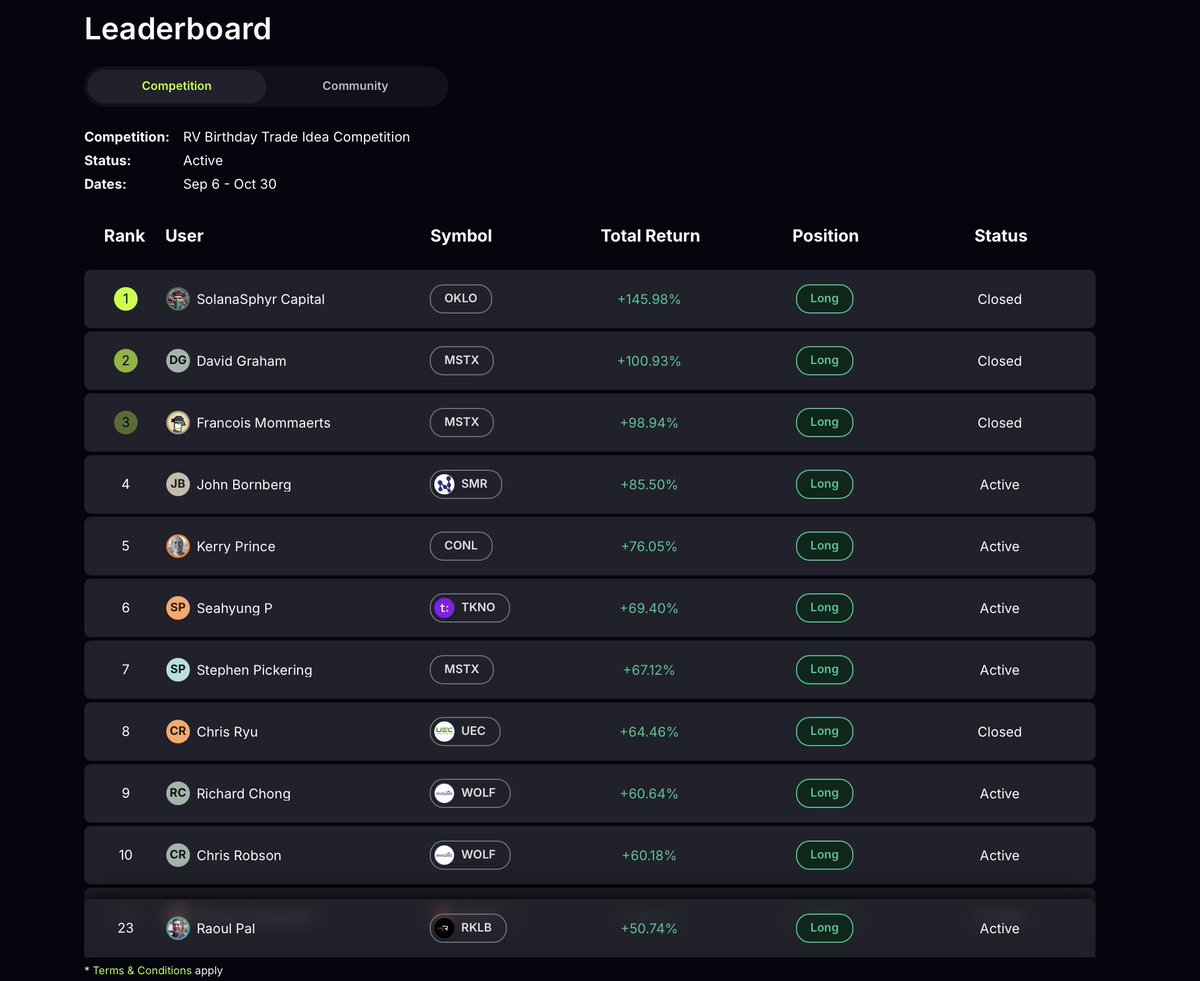Click SolanaSphyr Capital's avatar picture
The image size is (1200, 981).
click(x=178, y=299)
